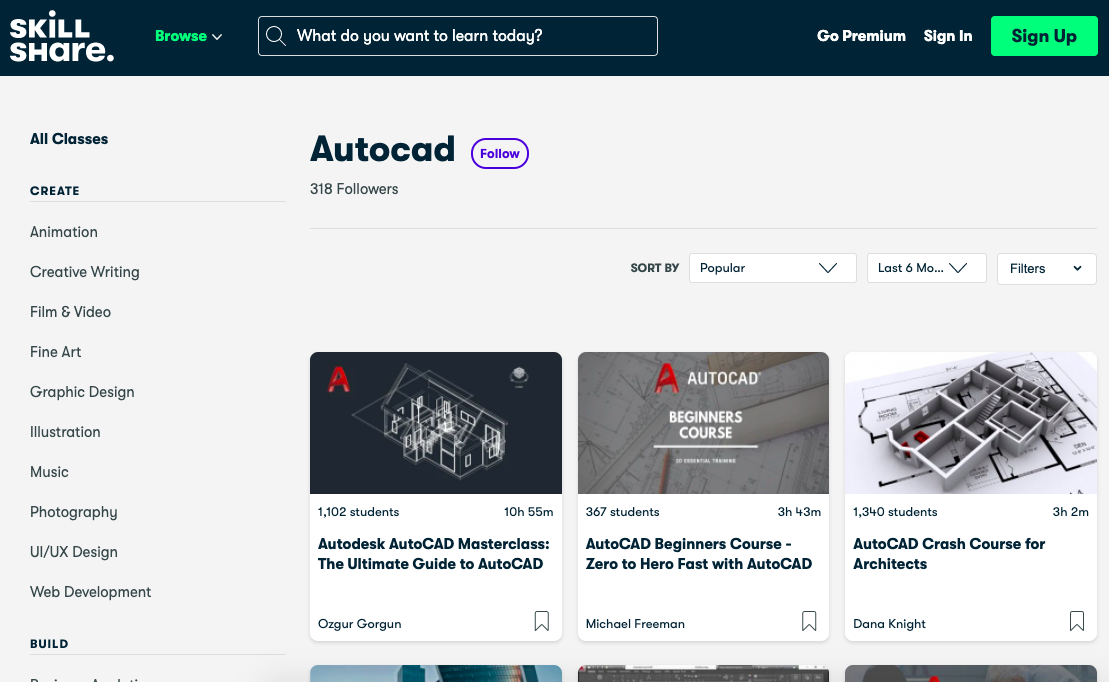Click the BUILD section heading

49,644
